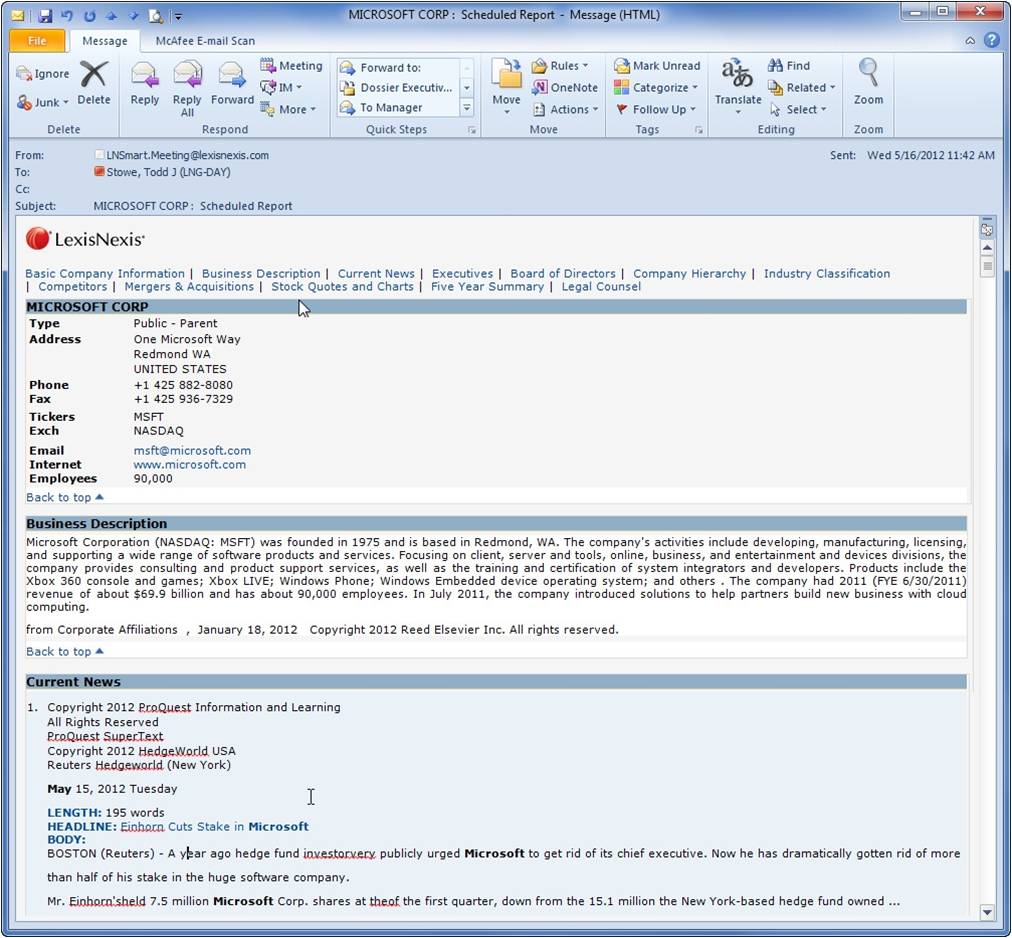This screenshot has width=1012, height=938.
Task: Click Back to top under Employees
Action: [x=65, y=497]
